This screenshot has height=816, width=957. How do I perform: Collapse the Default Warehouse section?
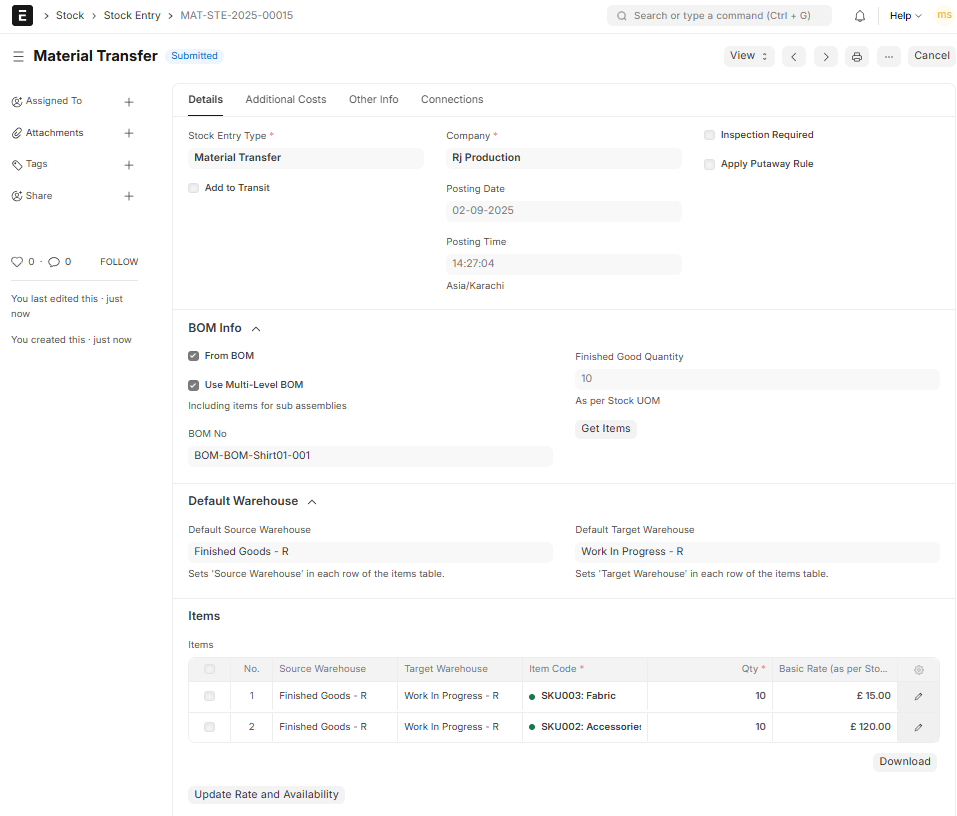pos(312,501)
